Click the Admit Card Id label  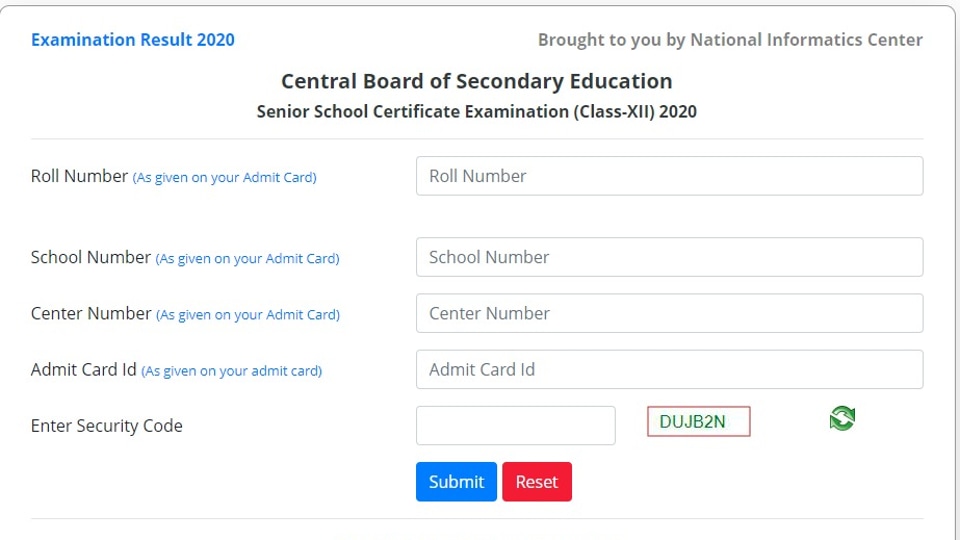83,370
